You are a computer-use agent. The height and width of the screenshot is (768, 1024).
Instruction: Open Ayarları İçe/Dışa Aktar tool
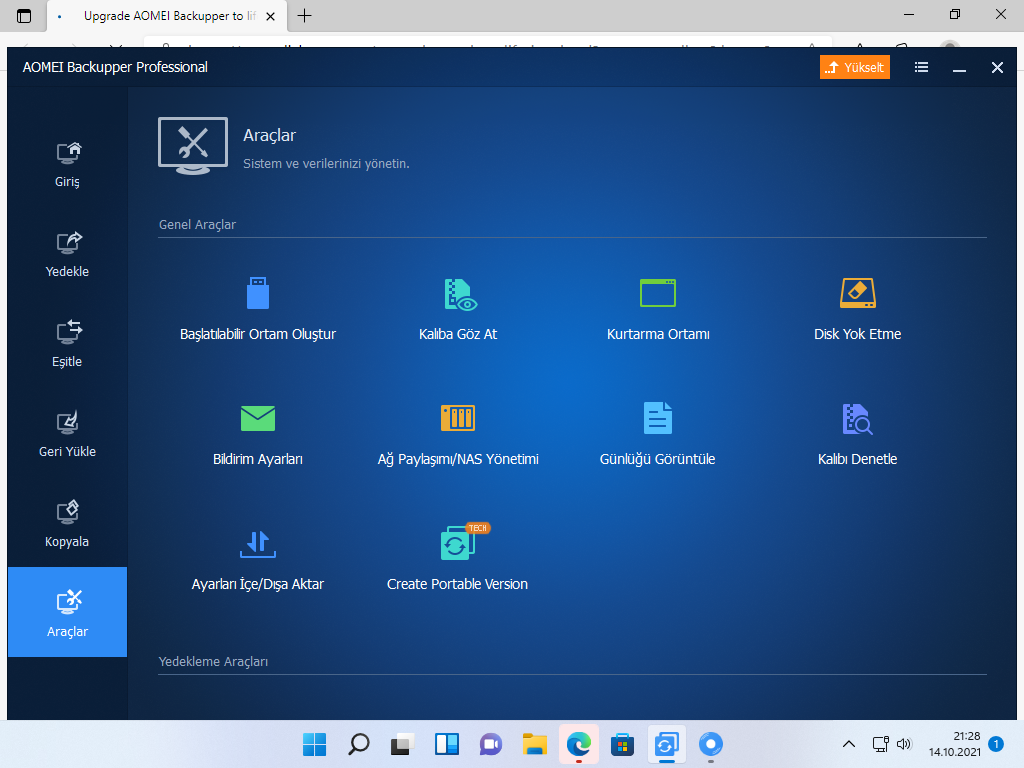[258, 560]
